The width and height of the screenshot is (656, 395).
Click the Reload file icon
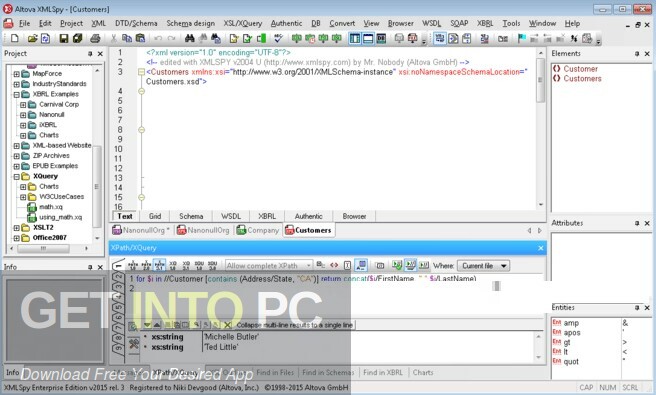(x=45, y=38)
